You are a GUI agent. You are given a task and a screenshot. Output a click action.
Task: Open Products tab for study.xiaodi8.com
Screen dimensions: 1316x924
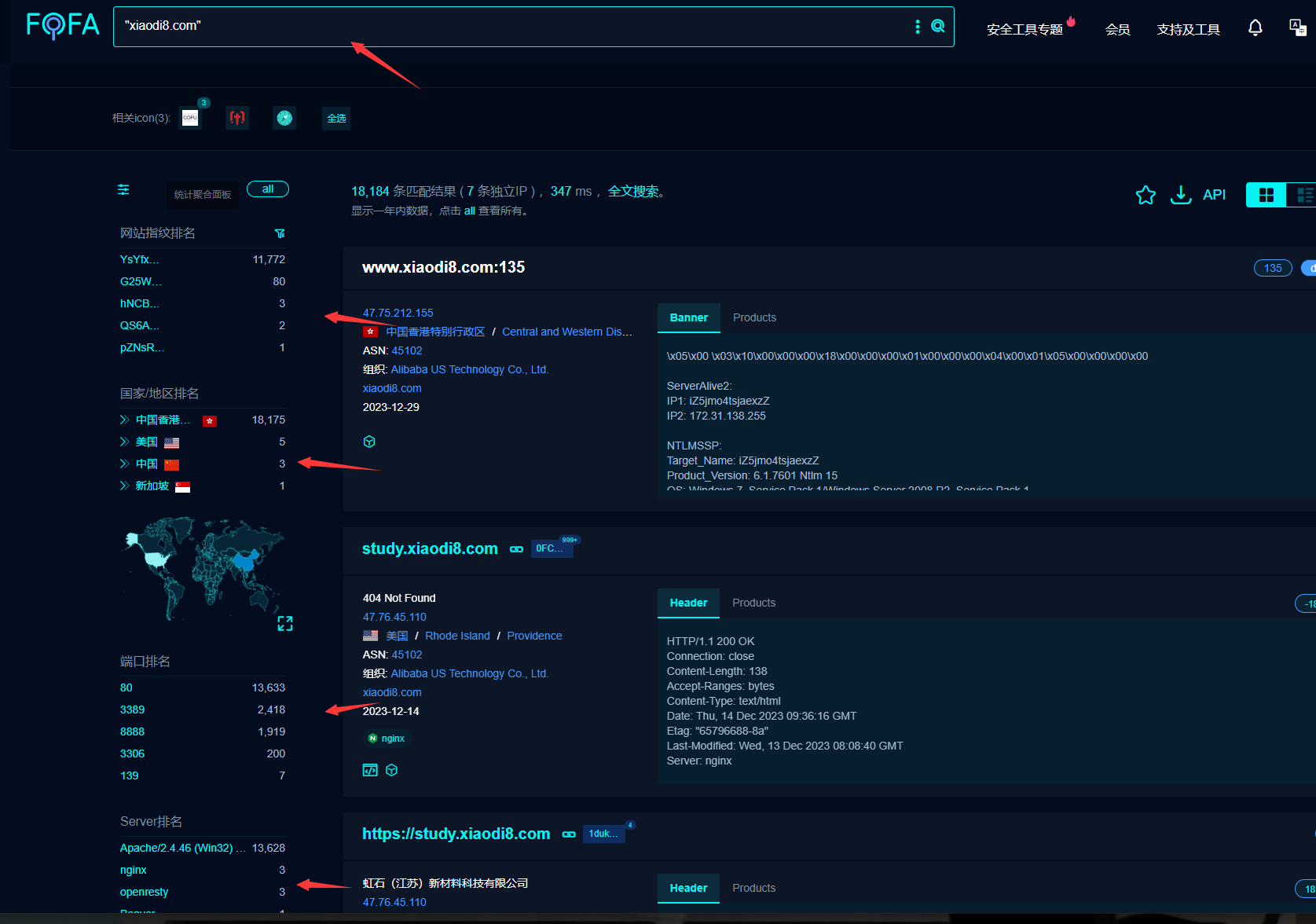(753, 603)
